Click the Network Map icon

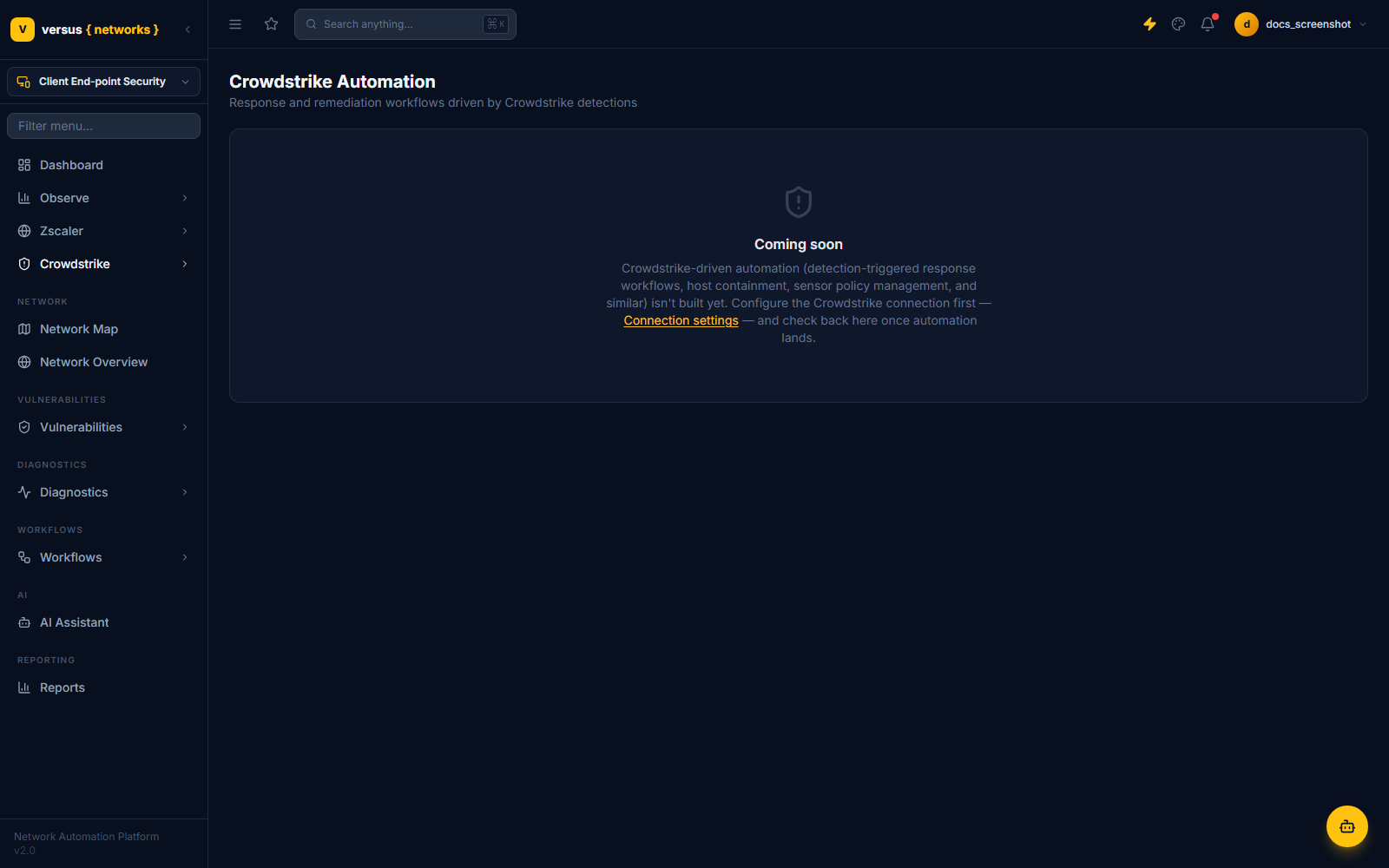(x=24, y=329)
